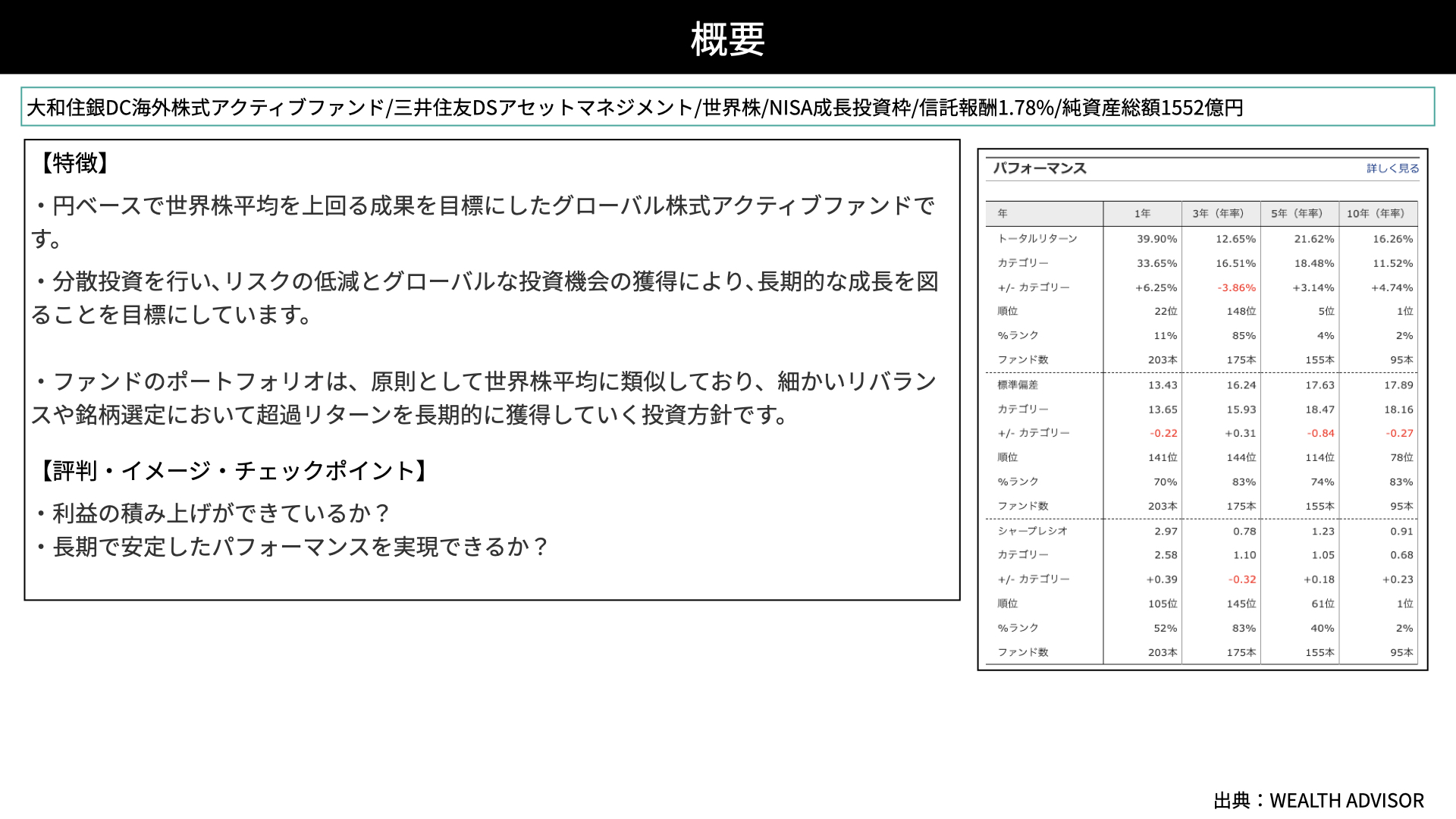Click the 148位 rank cell

point(1241,312)
